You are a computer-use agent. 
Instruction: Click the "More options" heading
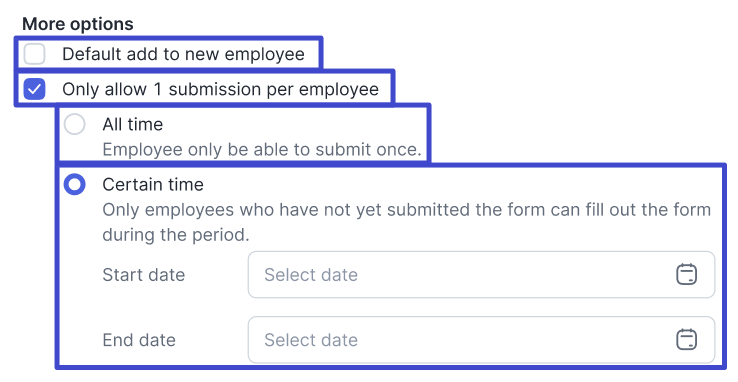pyautogui.click(x=78, y=24)
